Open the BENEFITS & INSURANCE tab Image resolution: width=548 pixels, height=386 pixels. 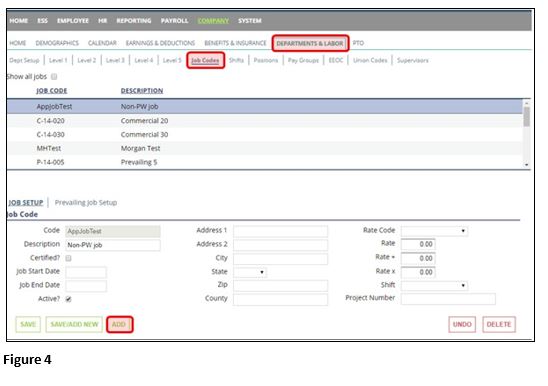(235, 43)
